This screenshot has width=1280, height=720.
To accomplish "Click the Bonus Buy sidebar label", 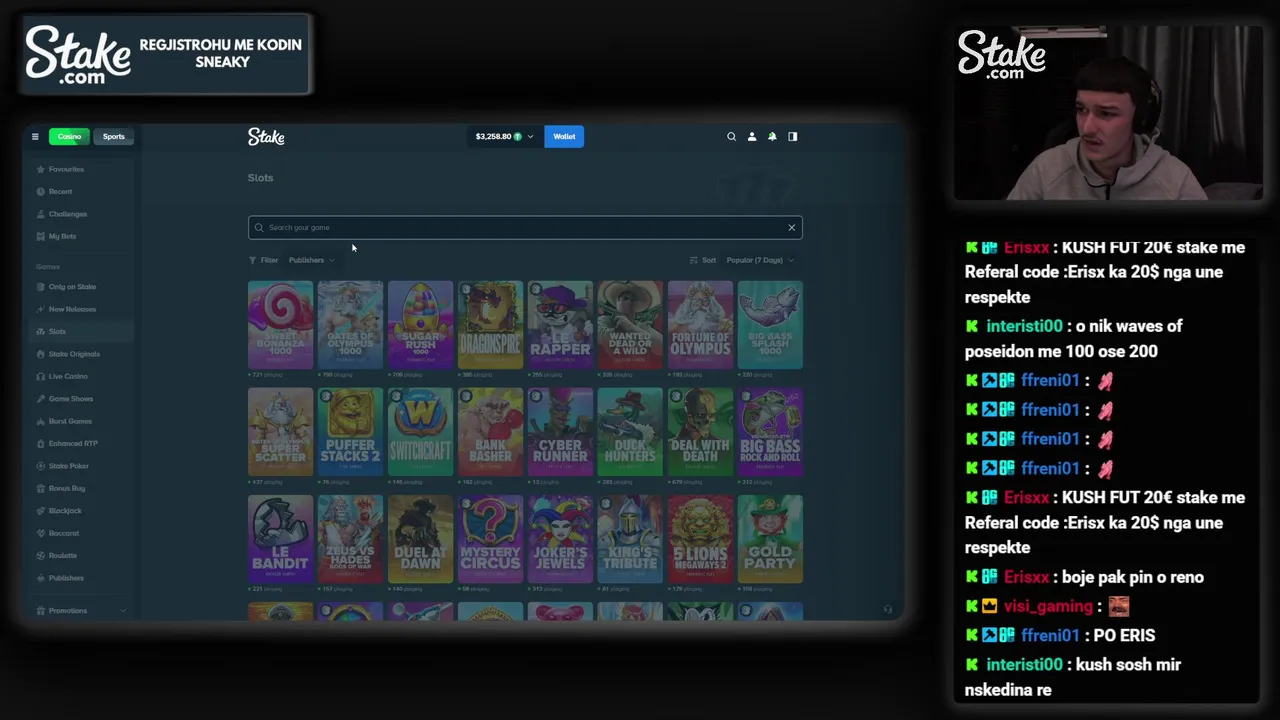I will (x=67, y=488).
